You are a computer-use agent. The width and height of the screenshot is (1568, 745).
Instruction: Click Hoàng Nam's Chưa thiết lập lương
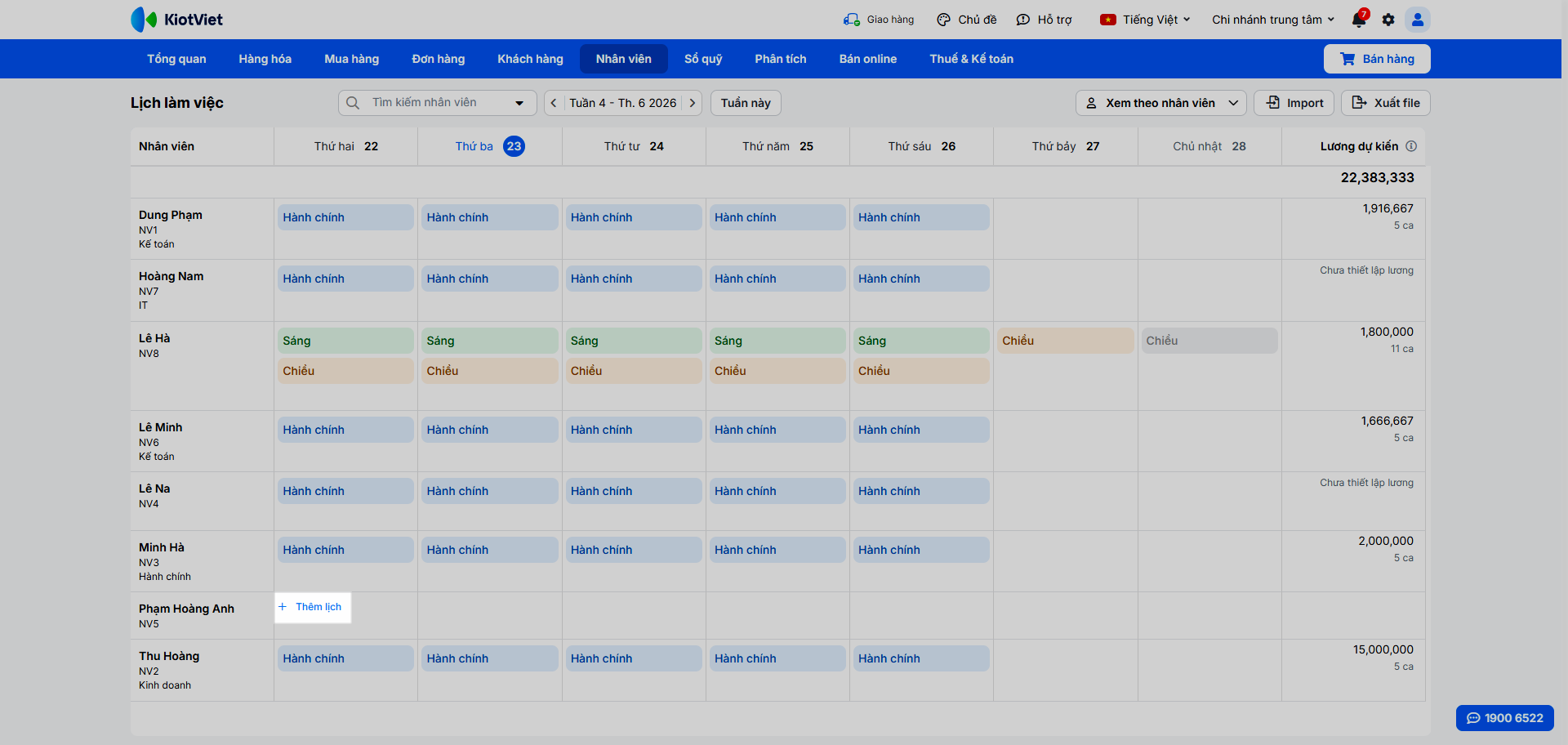point(1366,270)
